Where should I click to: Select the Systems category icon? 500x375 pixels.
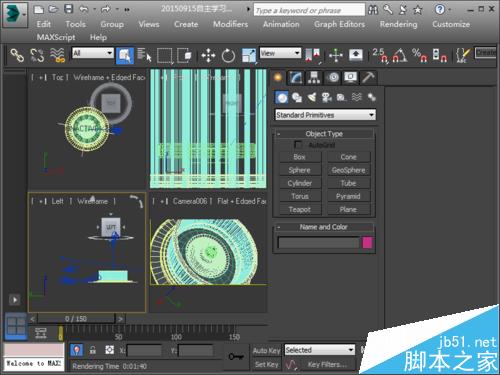point(371,98)
